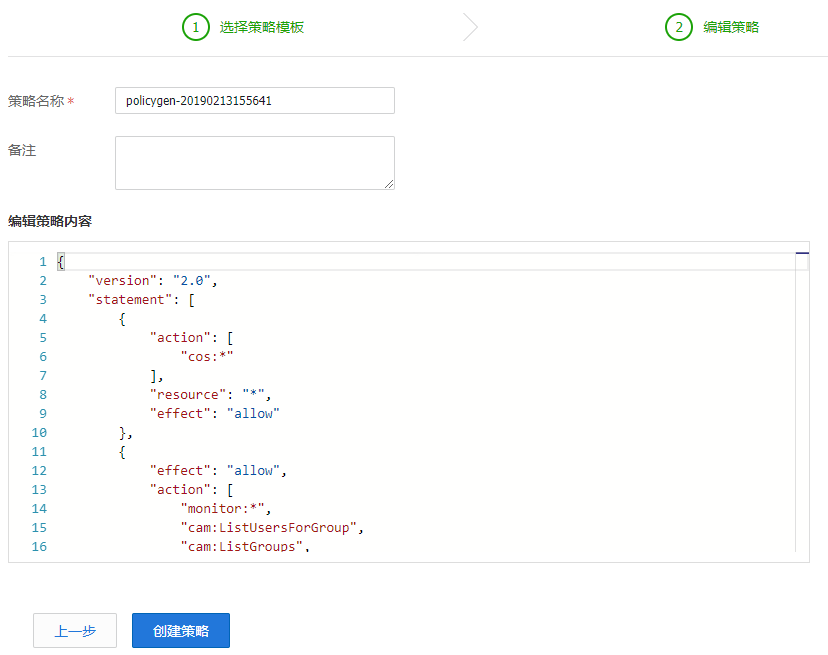The width and height of the screenshot is (828, 655).
Task: Click the step 1 circle icon
Action: [196, 27]
